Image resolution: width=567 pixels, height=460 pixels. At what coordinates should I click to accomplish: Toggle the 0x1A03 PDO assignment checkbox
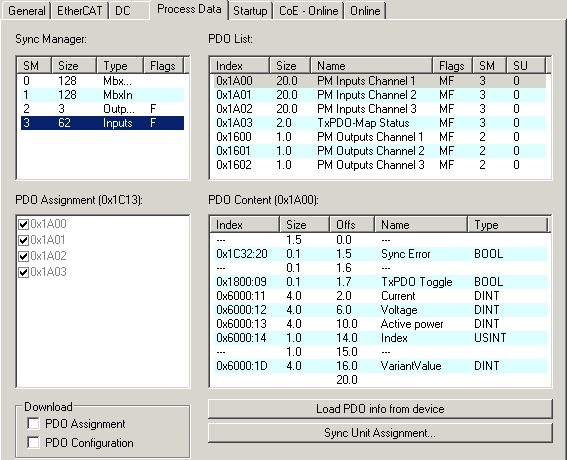click(24, 272)
